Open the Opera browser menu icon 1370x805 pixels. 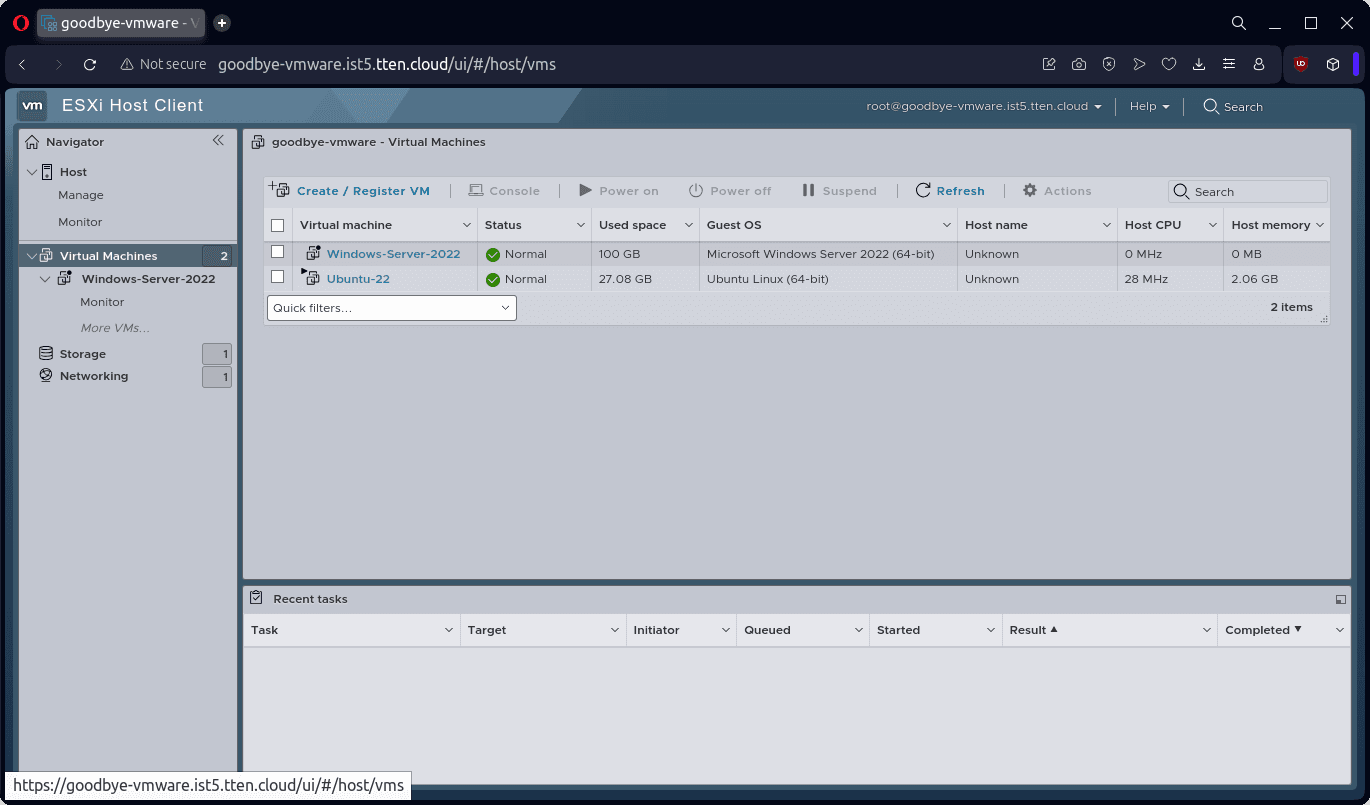point(21,23)
